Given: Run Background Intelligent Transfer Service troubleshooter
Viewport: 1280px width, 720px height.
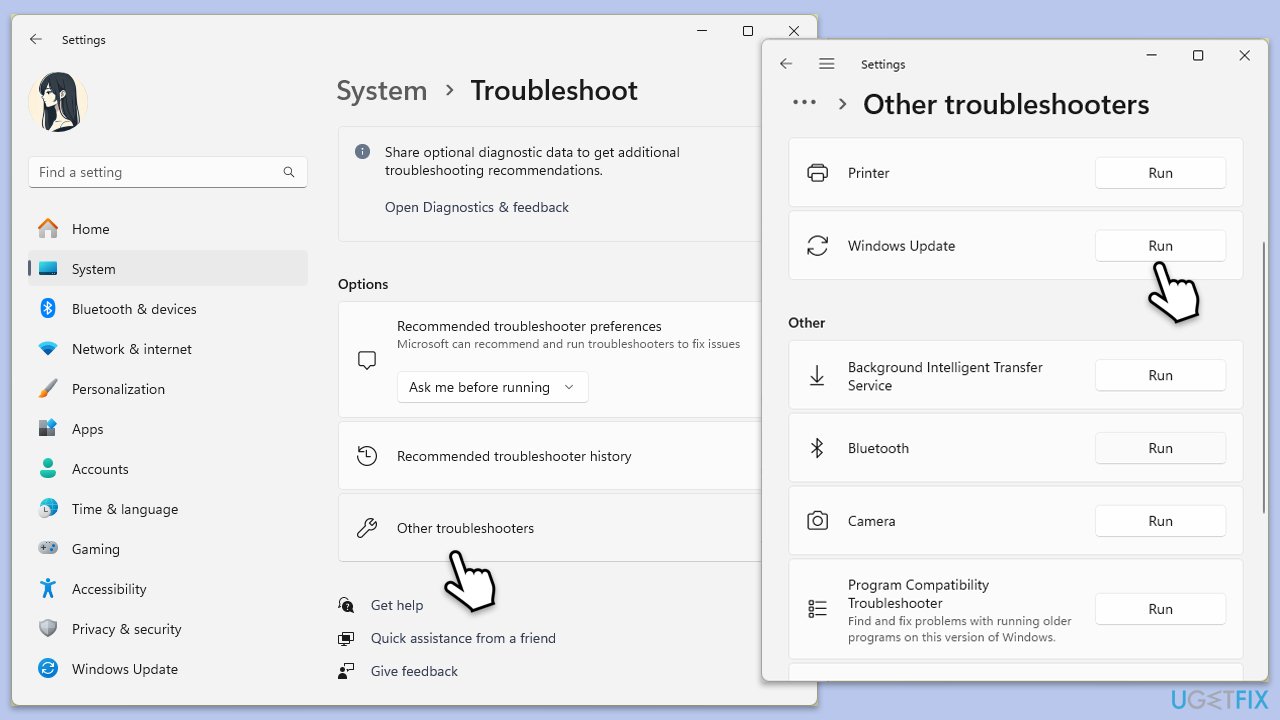Looking at the screenshot, I should [x=1160, y=376].
